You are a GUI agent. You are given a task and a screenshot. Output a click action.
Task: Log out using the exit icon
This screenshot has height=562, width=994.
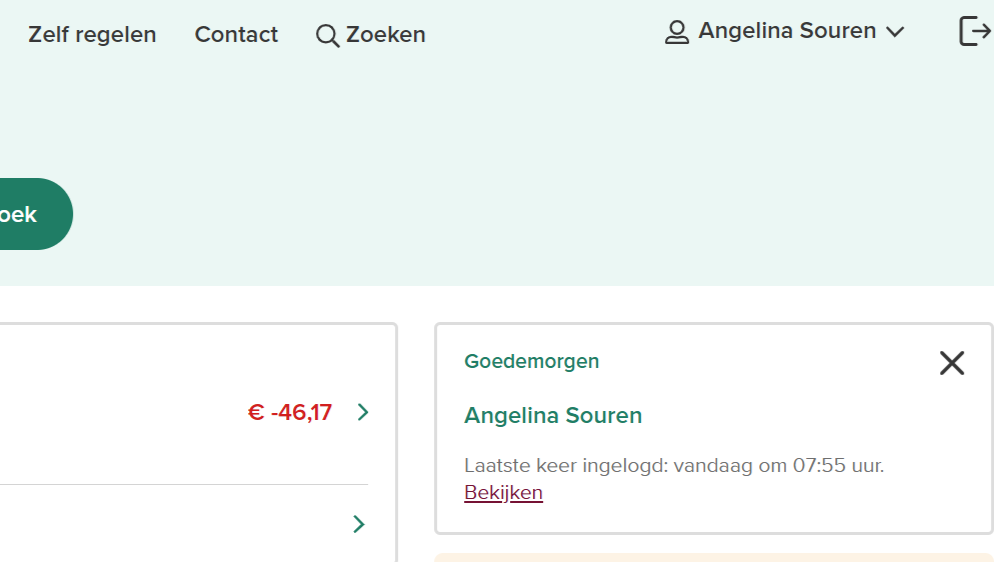[x=974, y=31]
